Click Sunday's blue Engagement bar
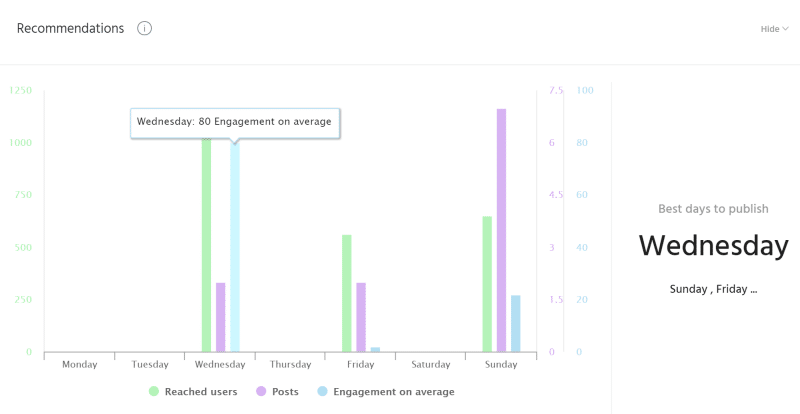The image size is (800, 414). [516, 323]
